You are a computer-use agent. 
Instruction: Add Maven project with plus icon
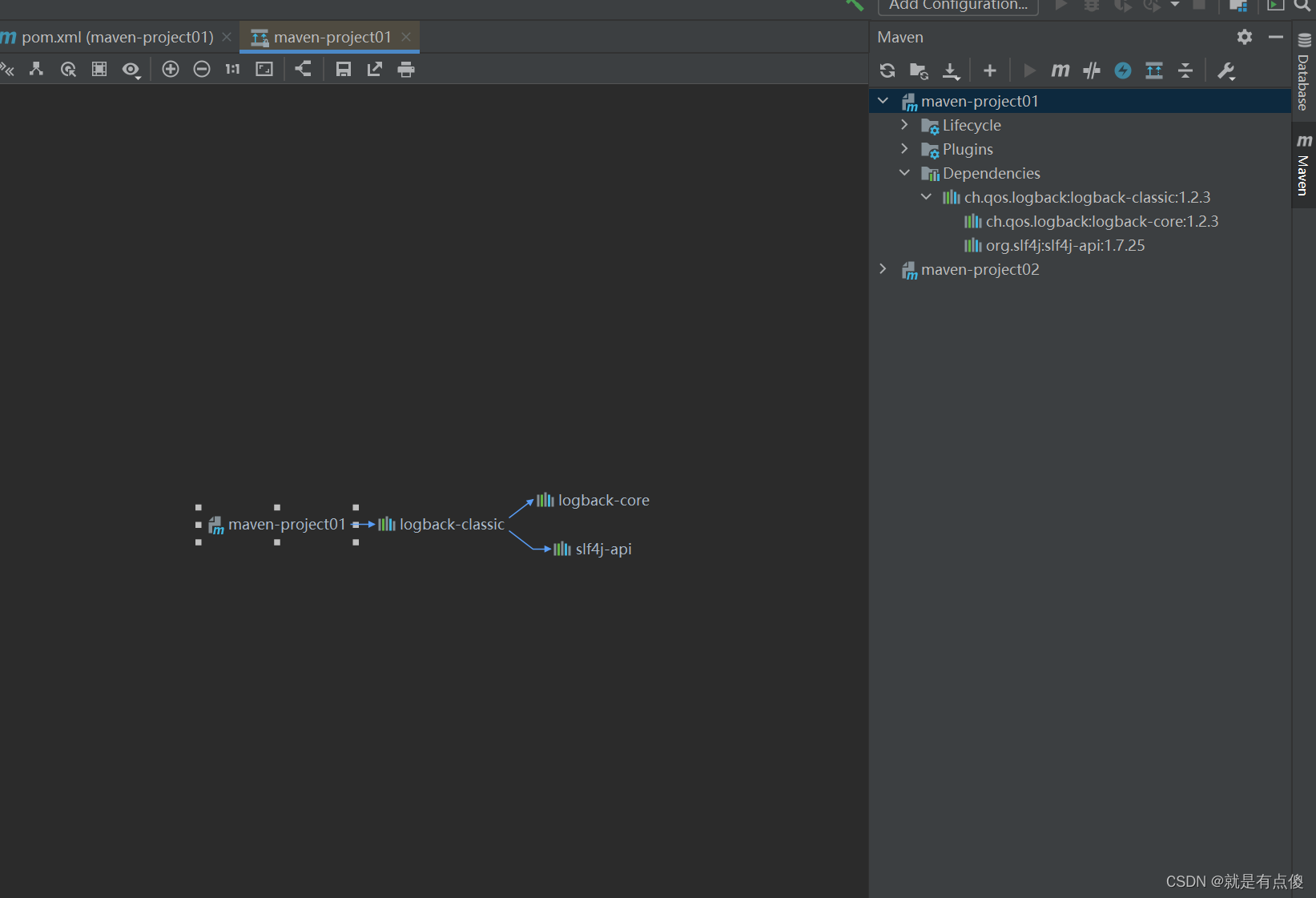coord(990,70)
